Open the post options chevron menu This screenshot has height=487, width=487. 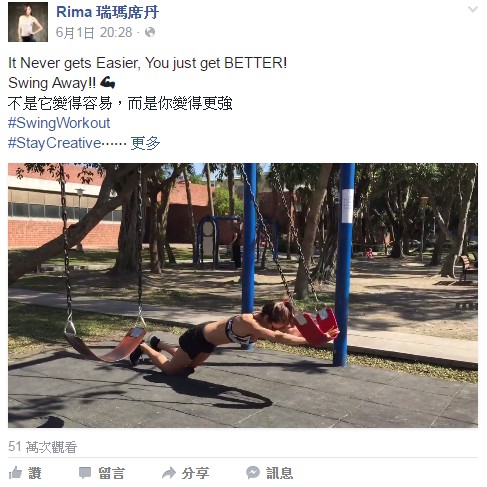473,9
